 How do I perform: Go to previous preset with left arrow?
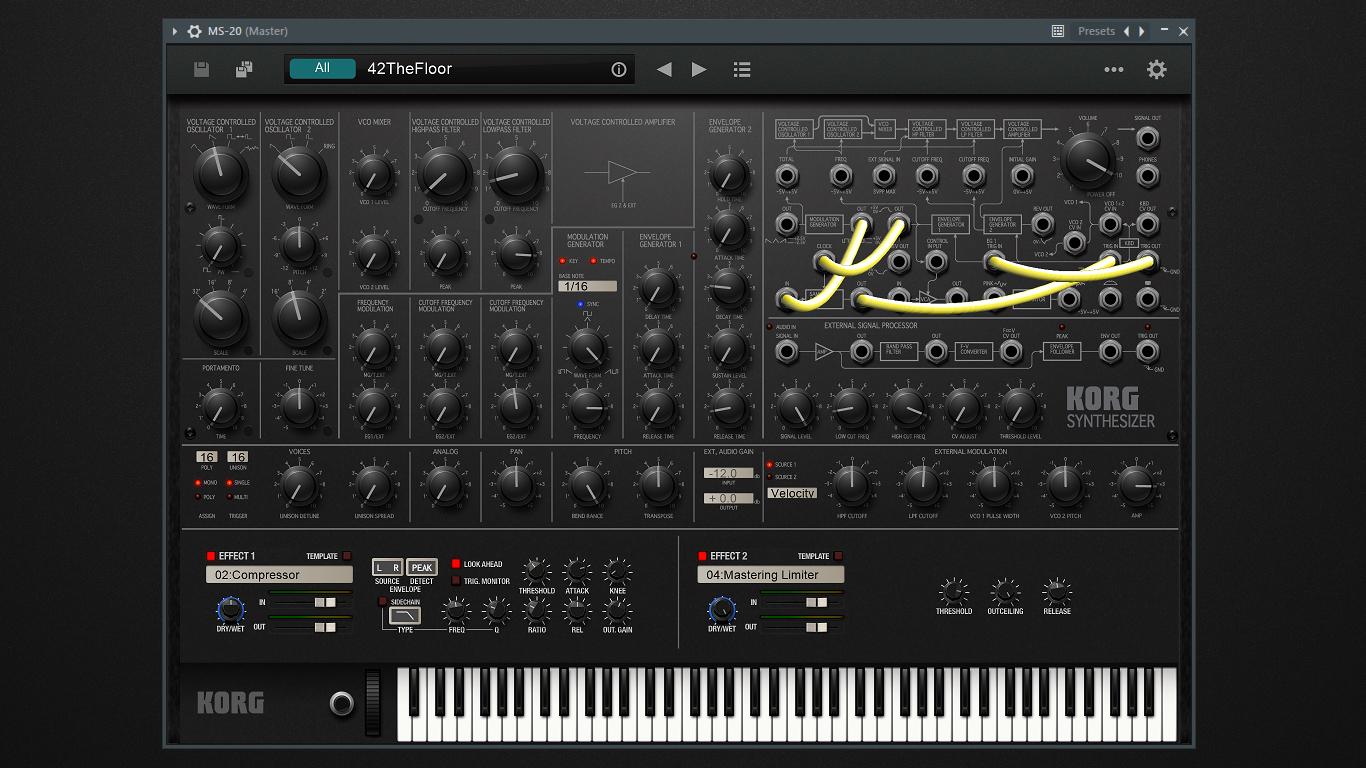point(664,69)
